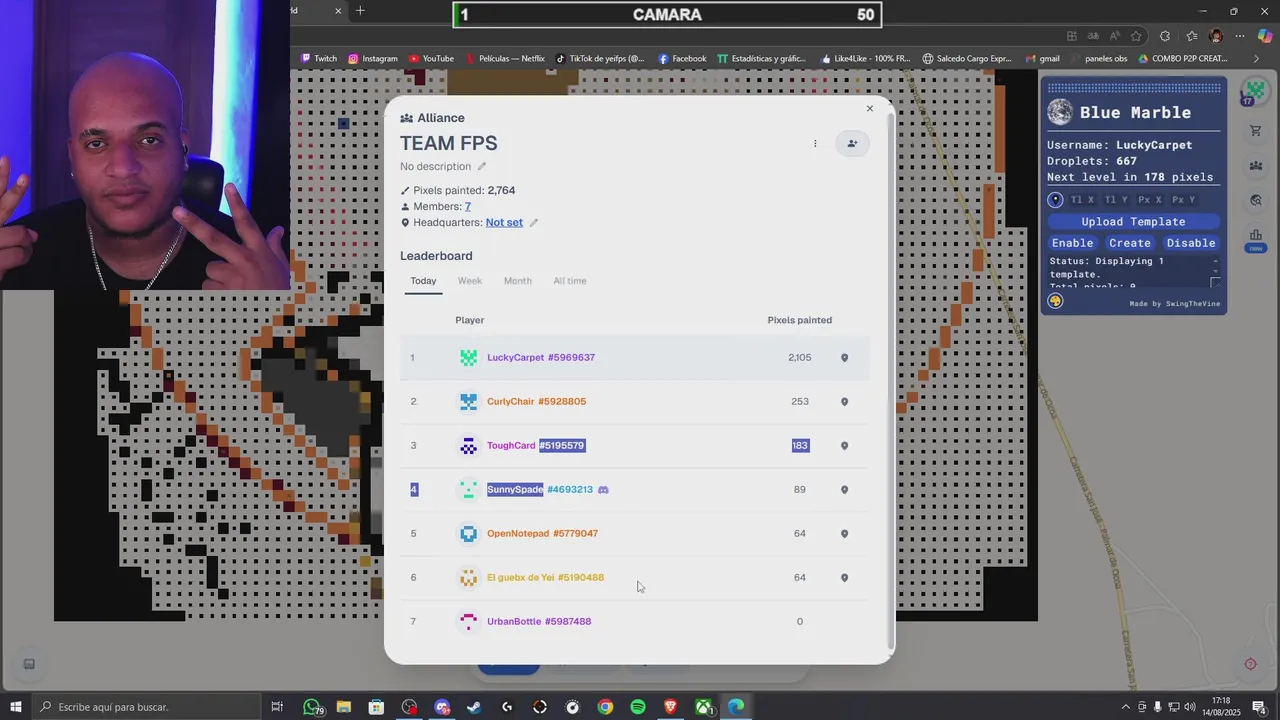Image resolution: width=1280 pixels, height=720 pixels.
Task: Select player OpenNotepad #5779047
Action: pos(542,533)
